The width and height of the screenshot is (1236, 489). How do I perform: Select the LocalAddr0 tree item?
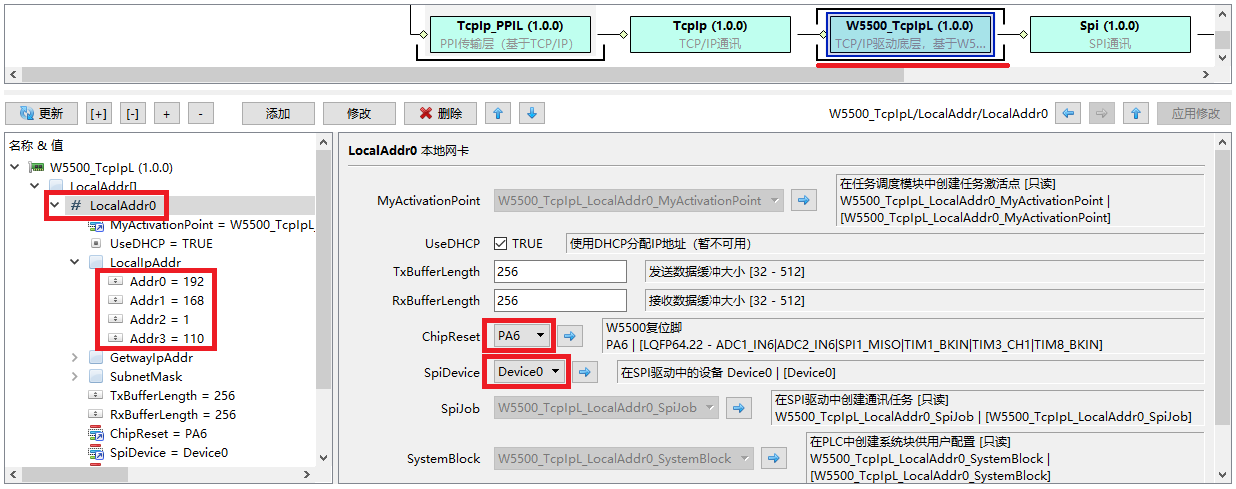click(x=123, y=206)
